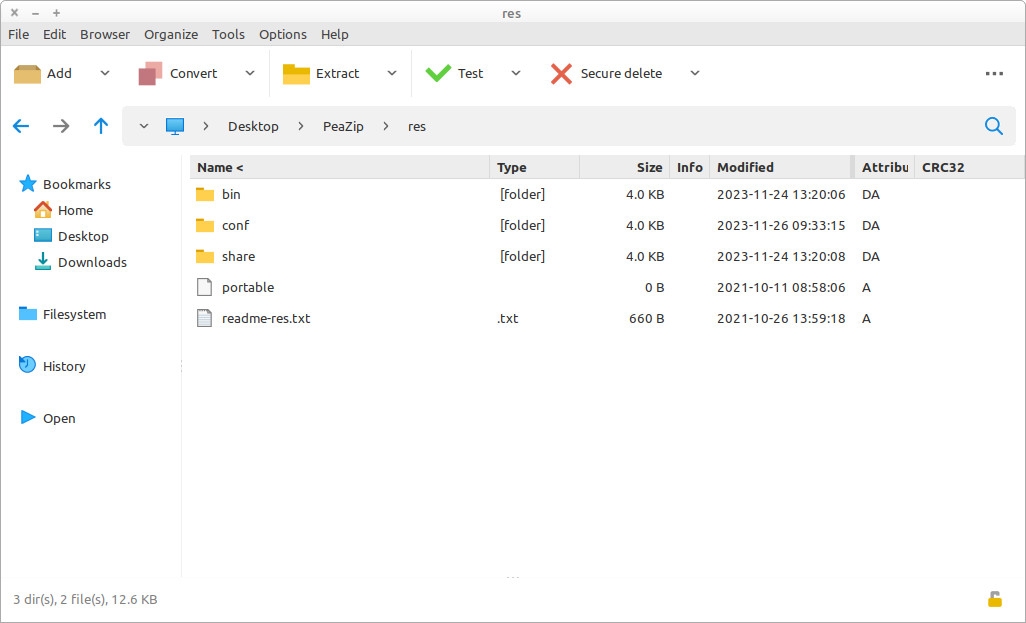Screen dimensions: 1026x623
Task: Click the .txt type cell
Action: pyautogui.click(x=508, y=318)
